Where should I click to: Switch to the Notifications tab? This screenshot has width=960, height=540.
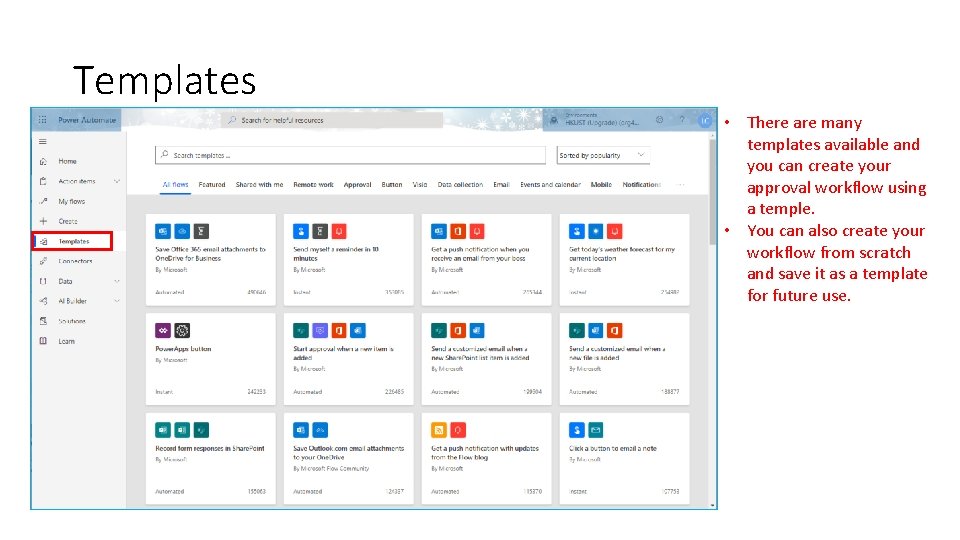(642, 184)
